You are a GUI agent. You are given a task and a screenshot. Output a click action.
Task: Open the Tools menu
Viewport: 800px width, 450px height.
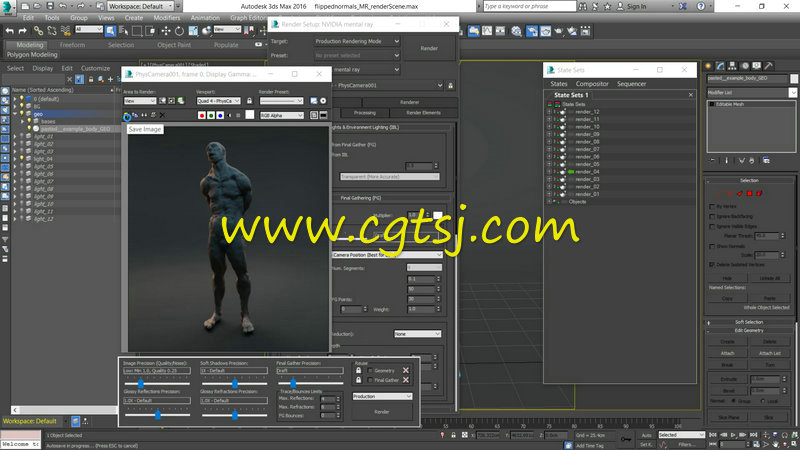(x=52, y=18)
